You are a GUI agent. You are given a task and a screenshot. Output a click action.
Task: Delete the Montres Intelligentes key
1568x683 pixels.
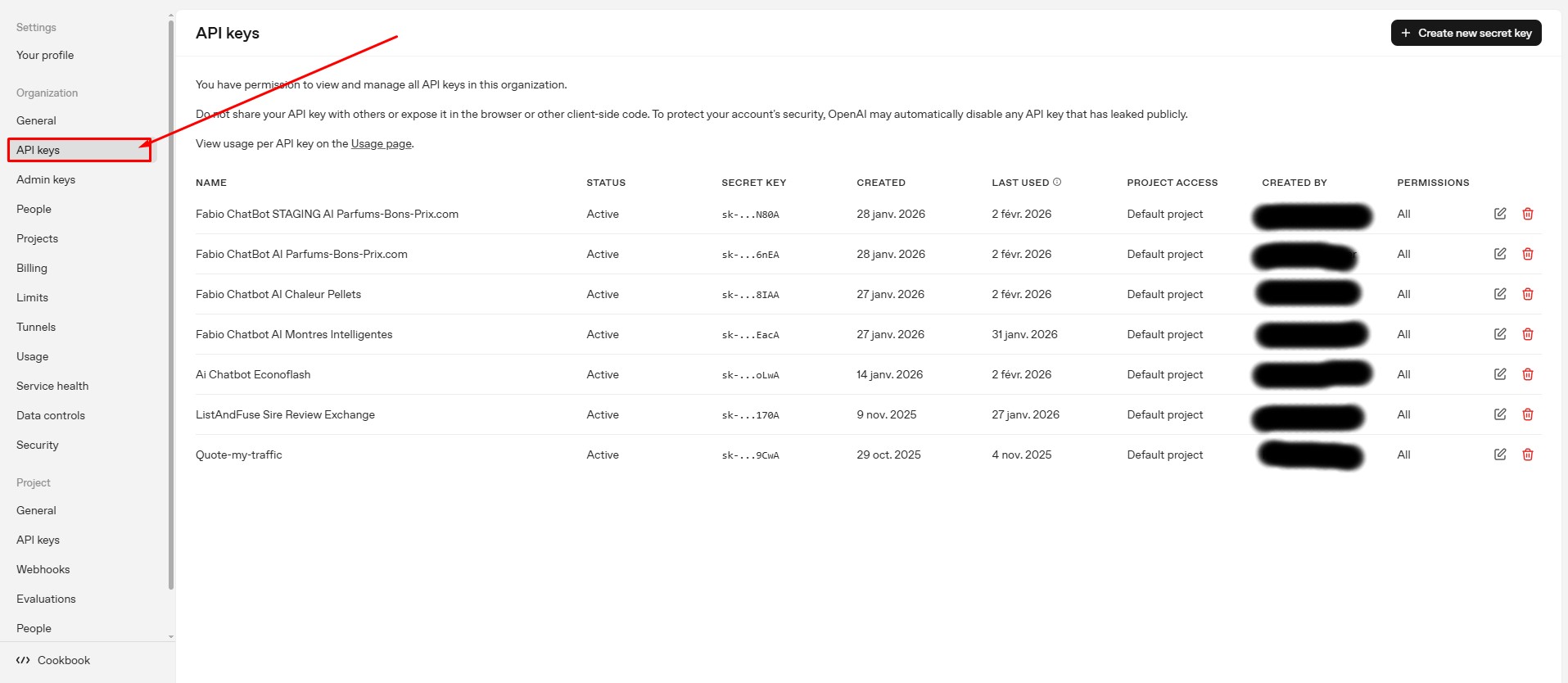click(1528, 334)
